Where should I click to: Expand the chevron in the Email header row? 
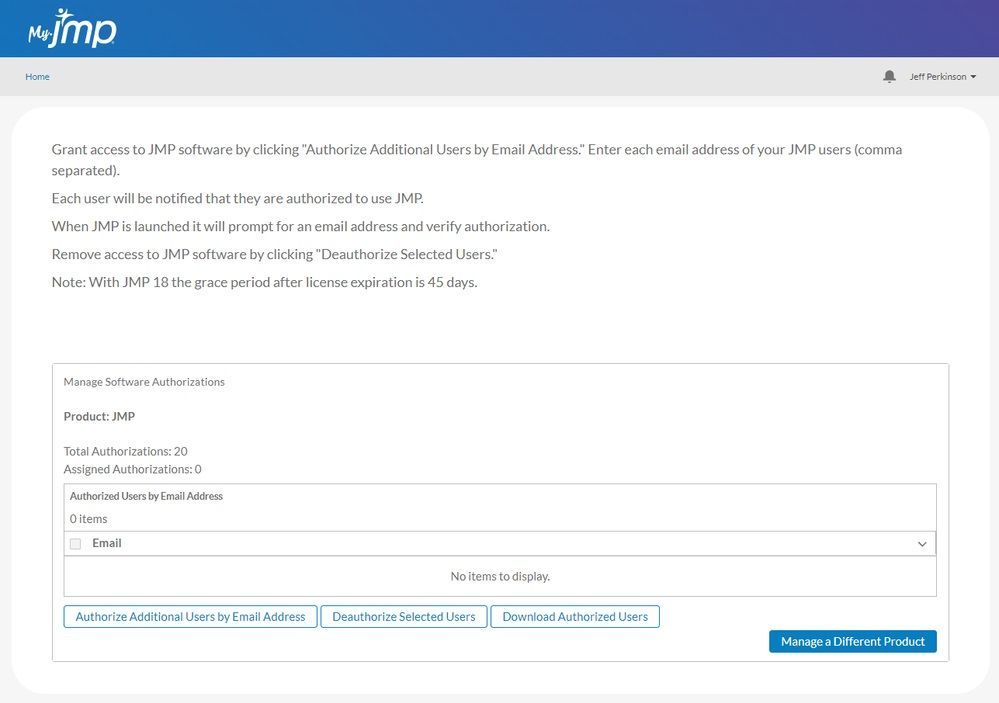pyautogui.click(x=922, y=544)
